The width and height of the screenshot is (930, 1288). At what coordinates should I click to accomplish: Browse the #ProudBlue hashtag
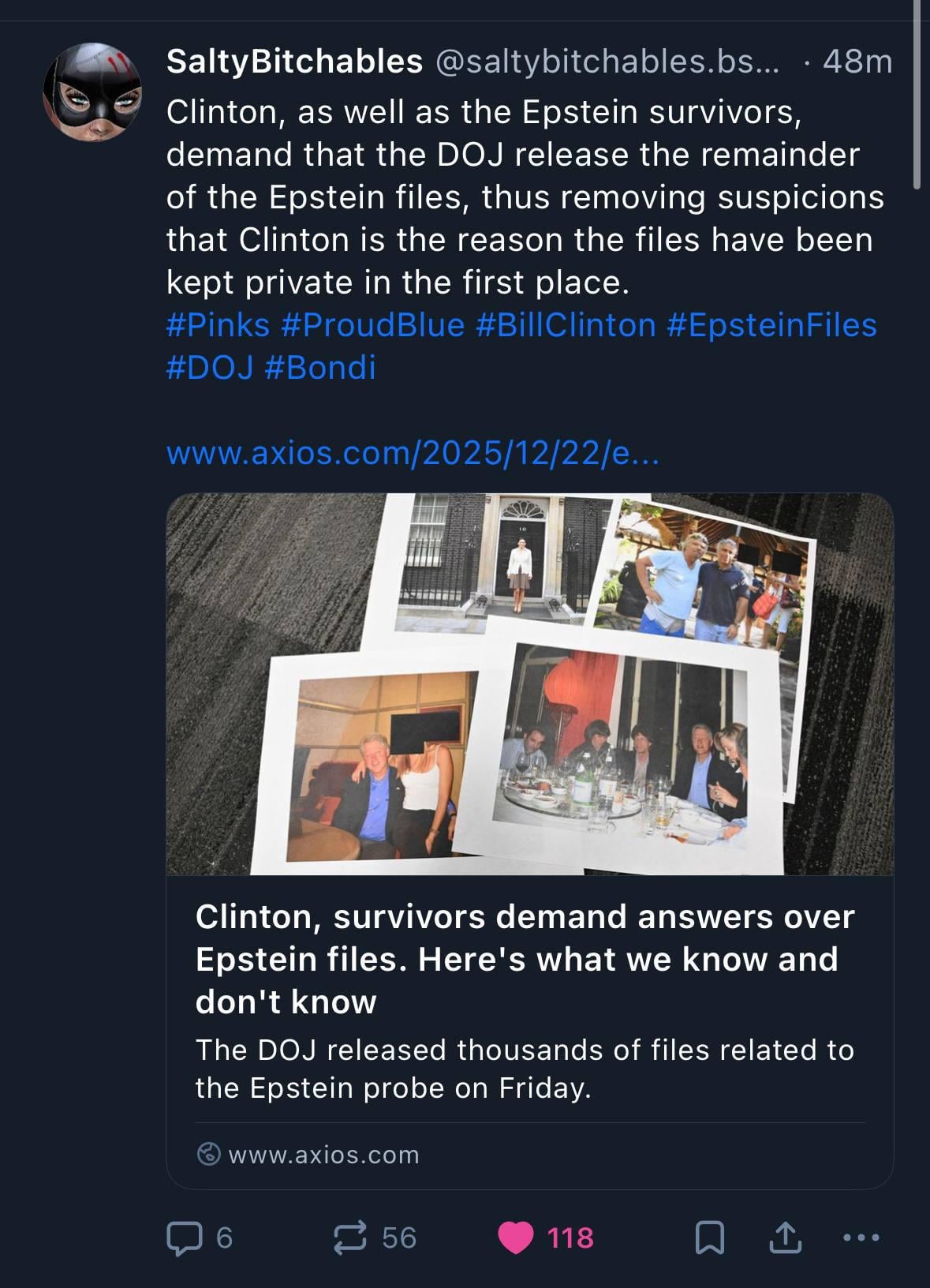(x=373, y=325)
